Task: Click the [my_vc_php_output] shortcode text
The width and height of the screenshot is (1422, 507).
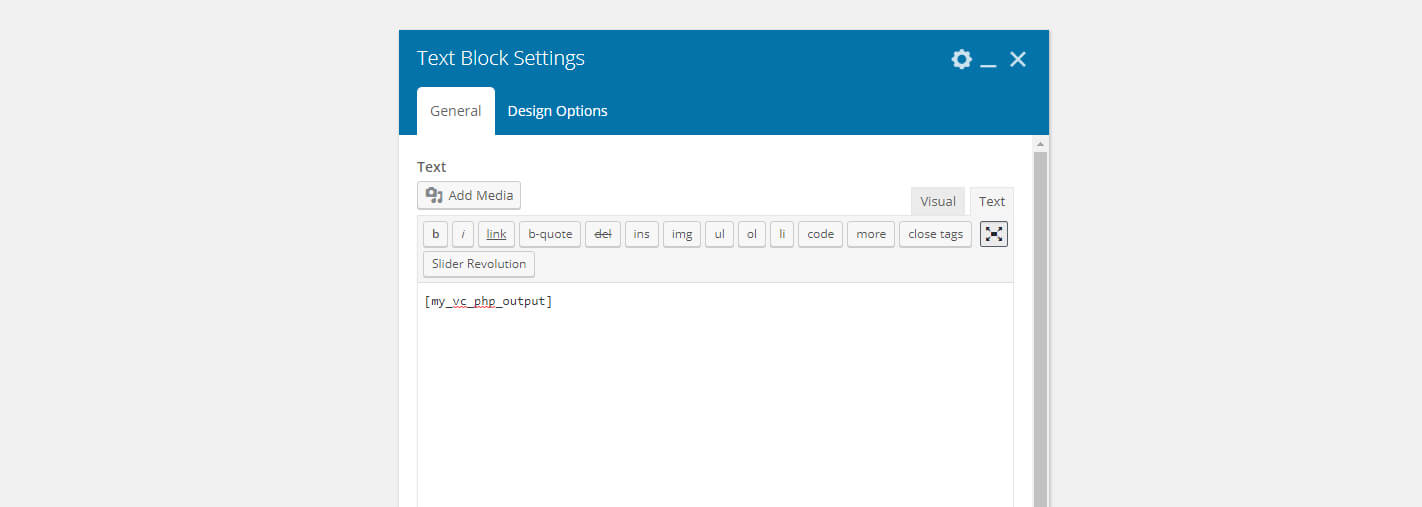Action: (x=488, y=300)
